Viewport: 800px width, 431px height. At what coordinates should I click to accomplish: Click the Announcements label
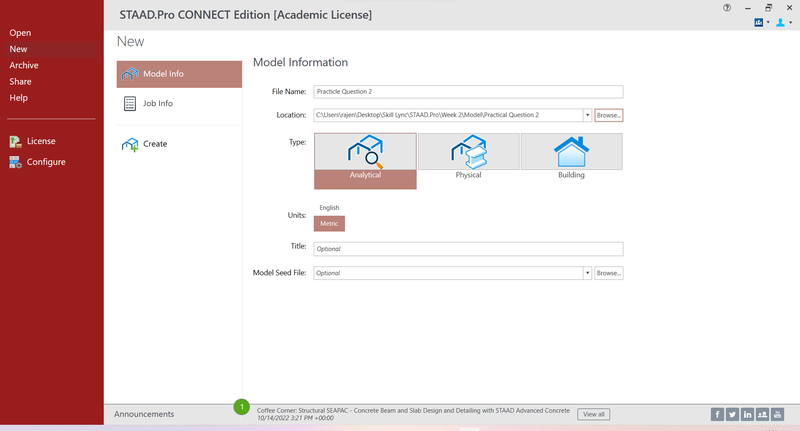click(144, 414)
